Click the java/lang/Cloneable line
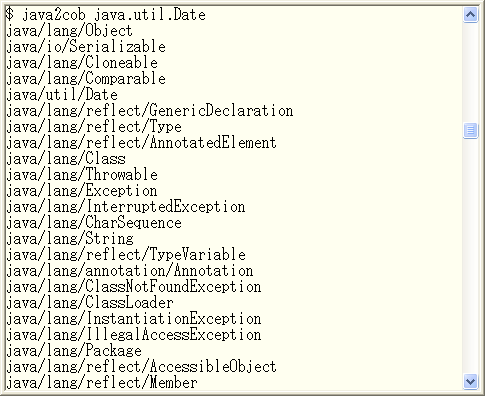The width and height of the screenshot is (485, 396). pos(82,63)
